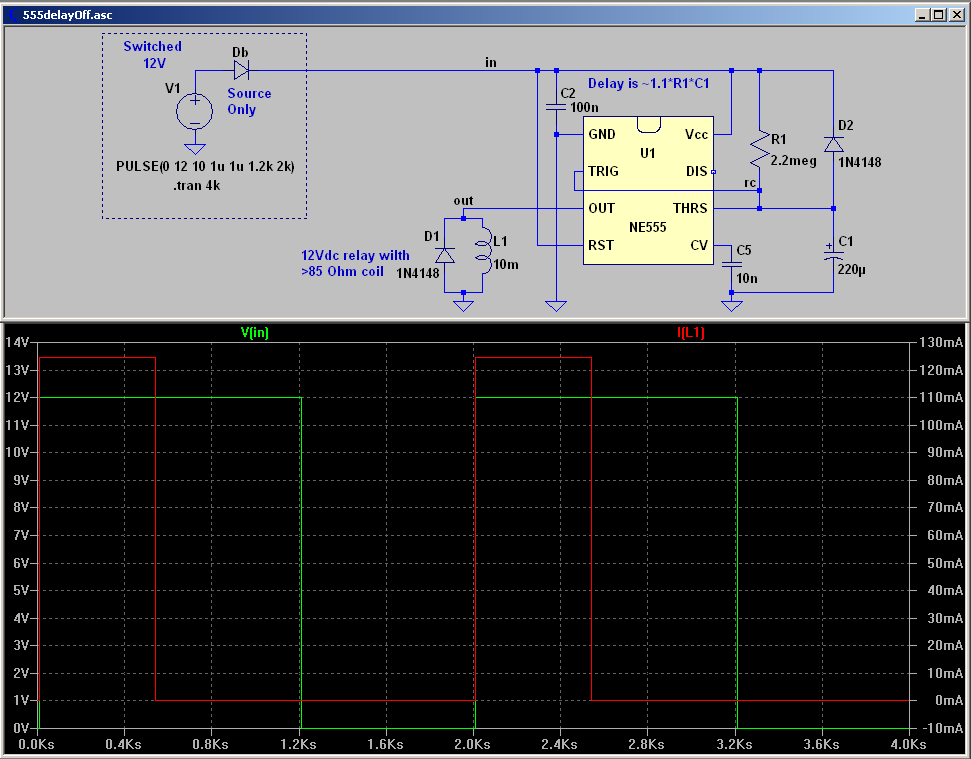Image resolution: width=971 pixels, height=759 pixels.
Task: Click the 130mA tick on the current axis
Action: point(941,342)
